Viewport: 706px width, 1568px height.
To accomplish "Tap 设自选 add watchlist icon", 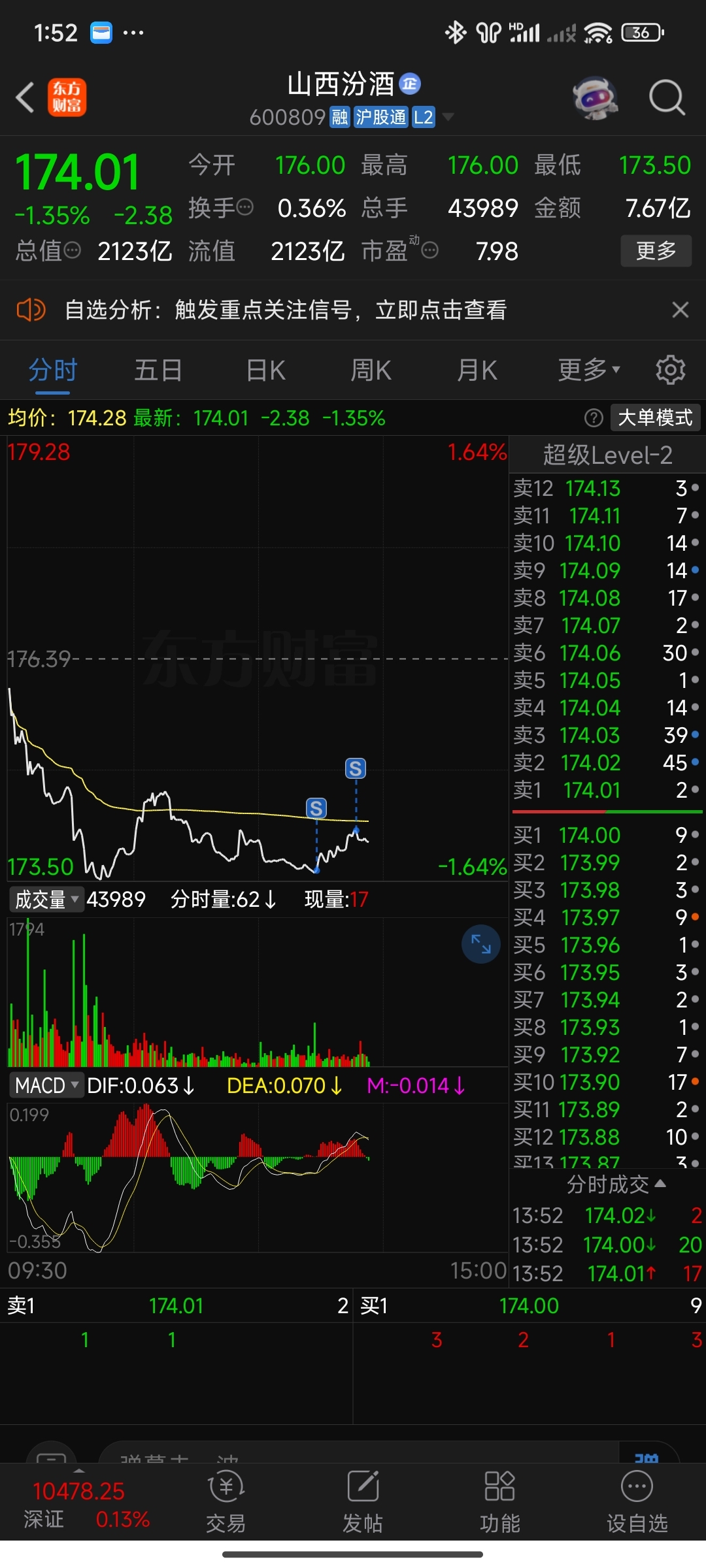I will pos(637,1501).
